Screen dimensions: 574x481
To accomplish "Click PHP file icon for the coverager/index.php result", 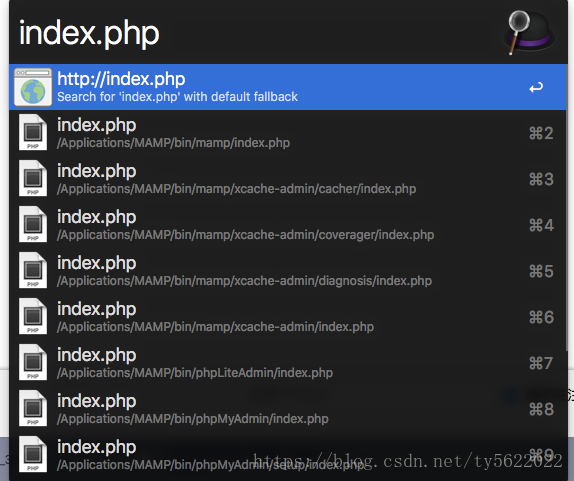I will pyautogui.click(x=33, y=224).
